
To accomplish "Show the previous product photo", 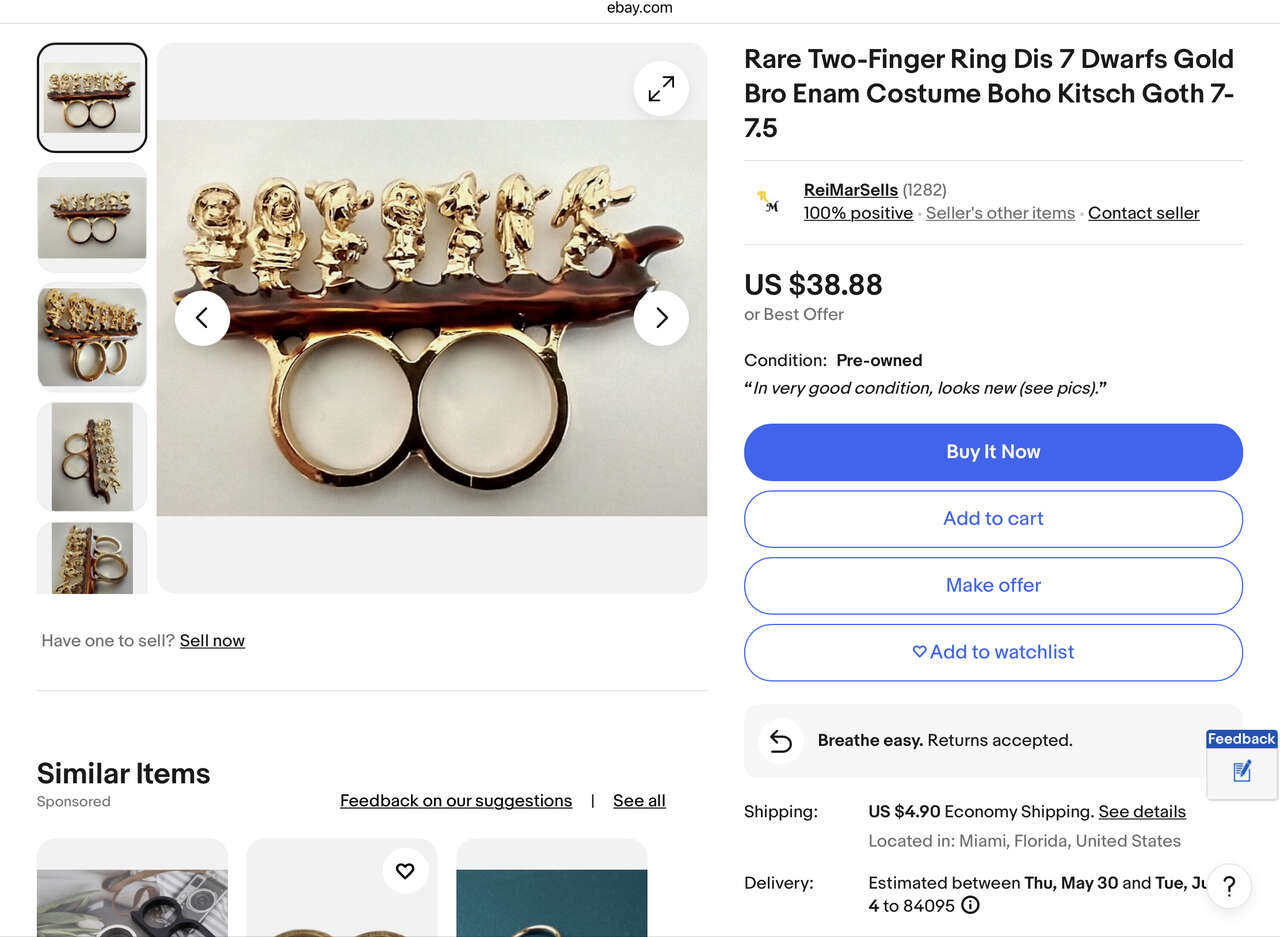I will 202,318.
